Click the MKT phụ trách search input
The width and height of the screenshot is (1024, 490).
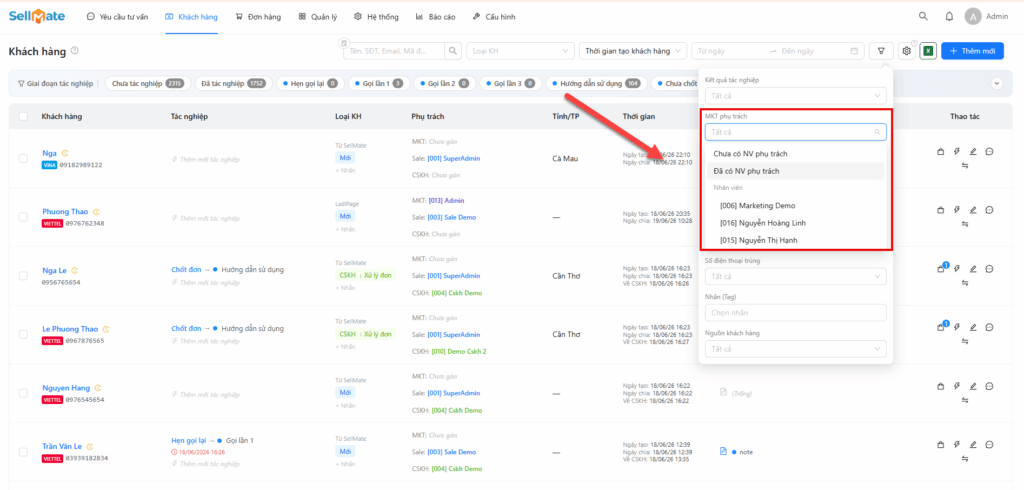point(795,132)
